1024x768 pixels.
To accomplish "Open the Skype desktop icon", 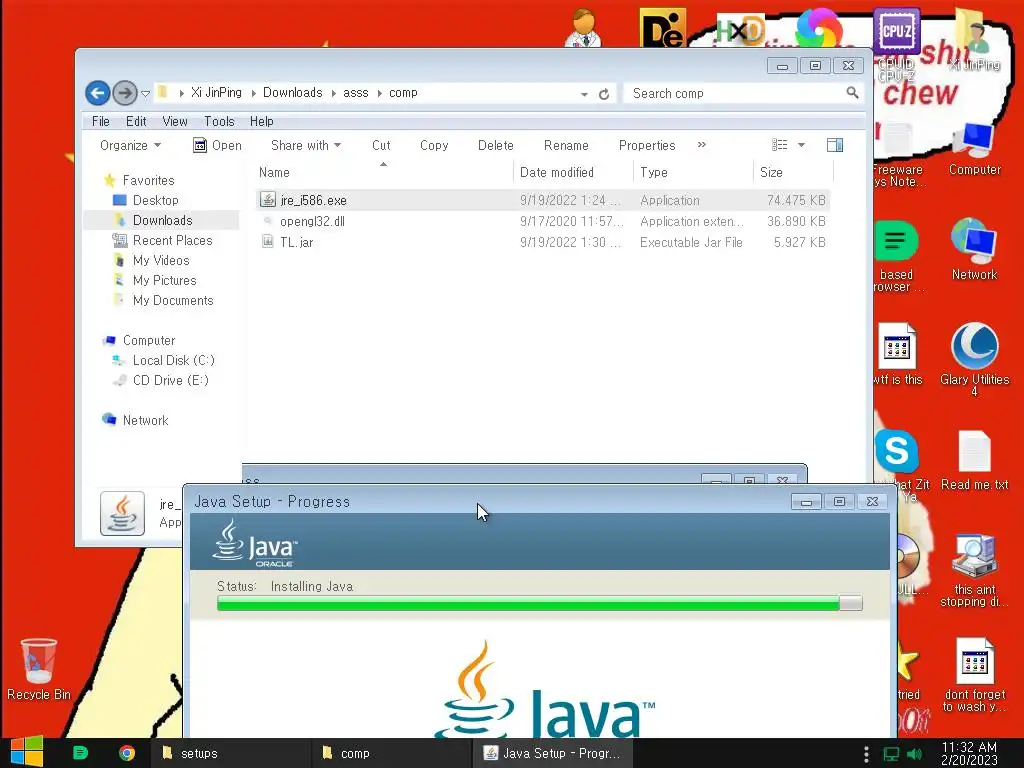I will (x=897, y=451).
